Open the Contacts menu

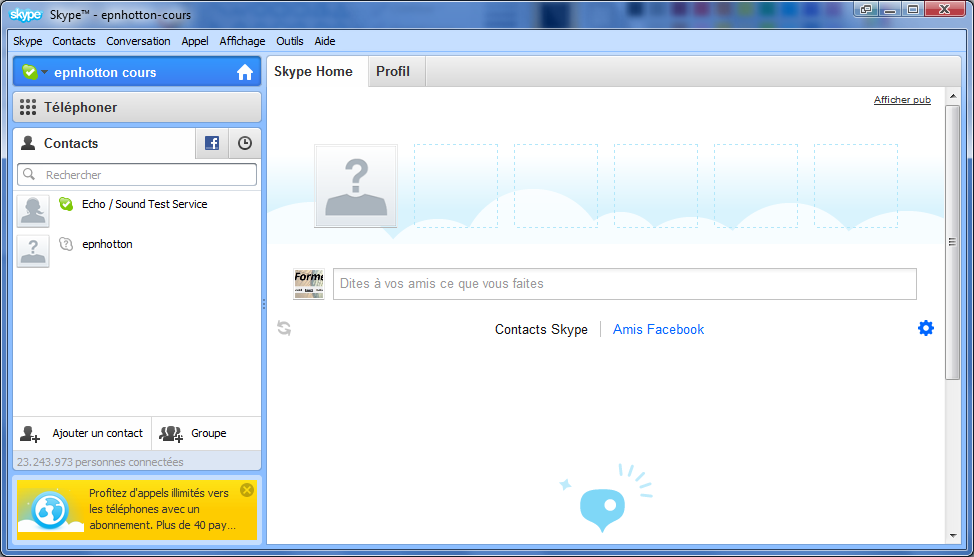tap(74, 41)
